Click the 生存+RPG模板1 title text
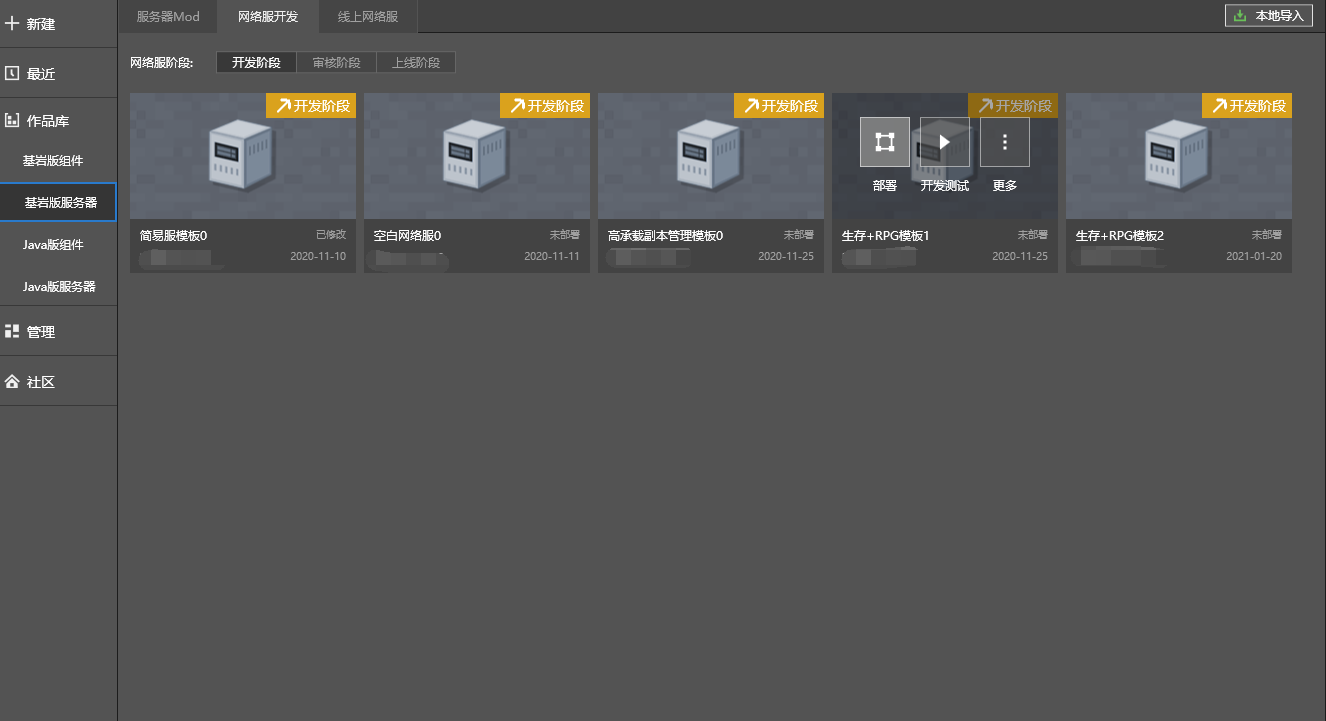 [886, 236]
